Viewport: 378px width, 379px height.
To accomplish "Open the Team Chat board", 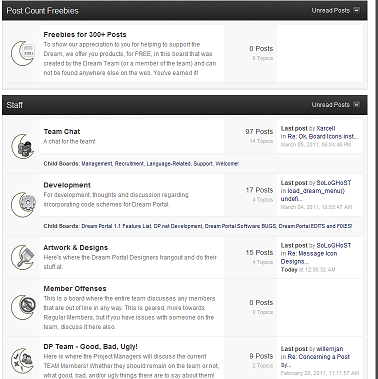I will point(62,131).
